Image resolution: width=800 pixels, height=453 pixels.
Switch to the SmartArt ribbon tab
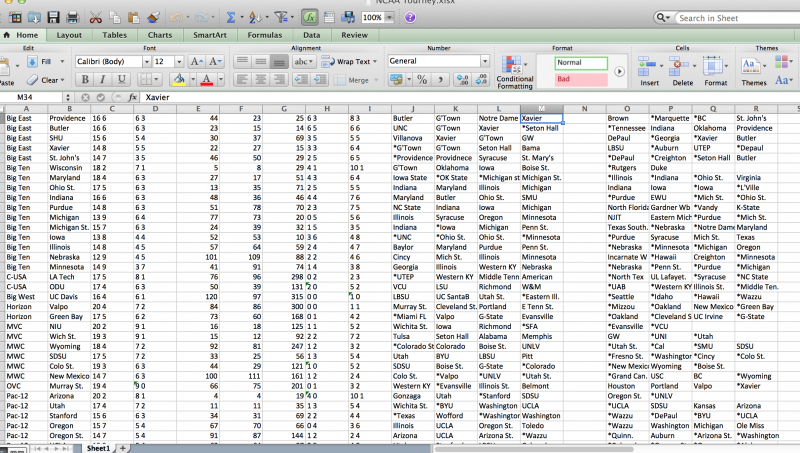coord(210,35)
